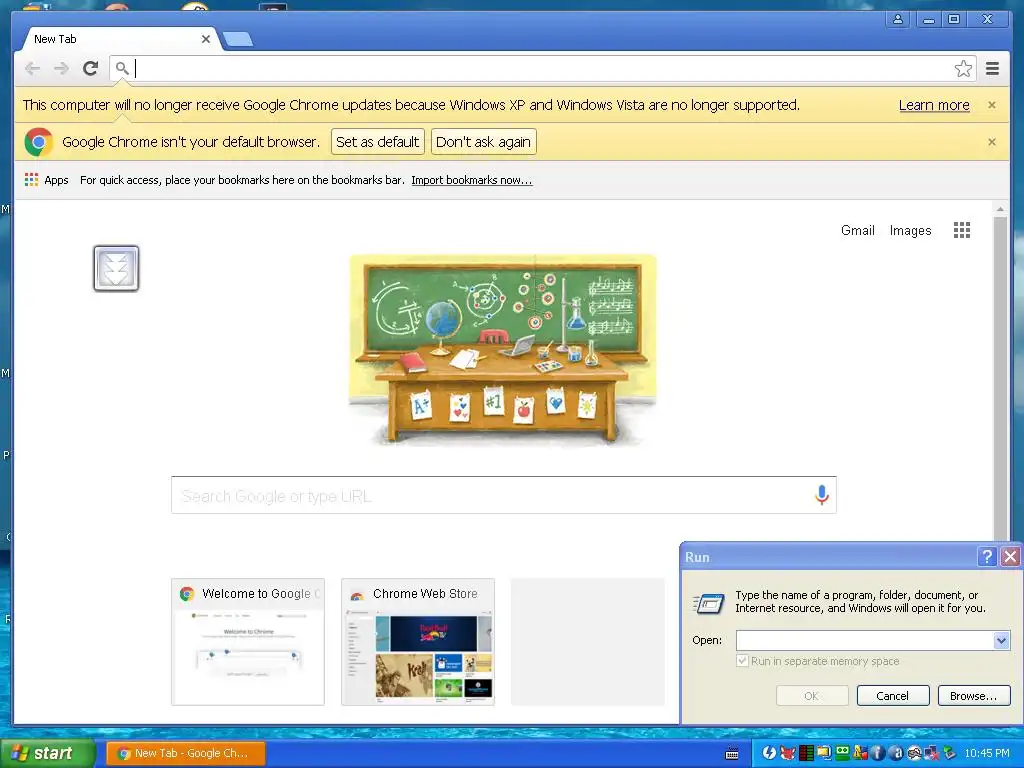Click Import bookmarks now link
The image size is (1024, 768).
(x=472, y=180)
